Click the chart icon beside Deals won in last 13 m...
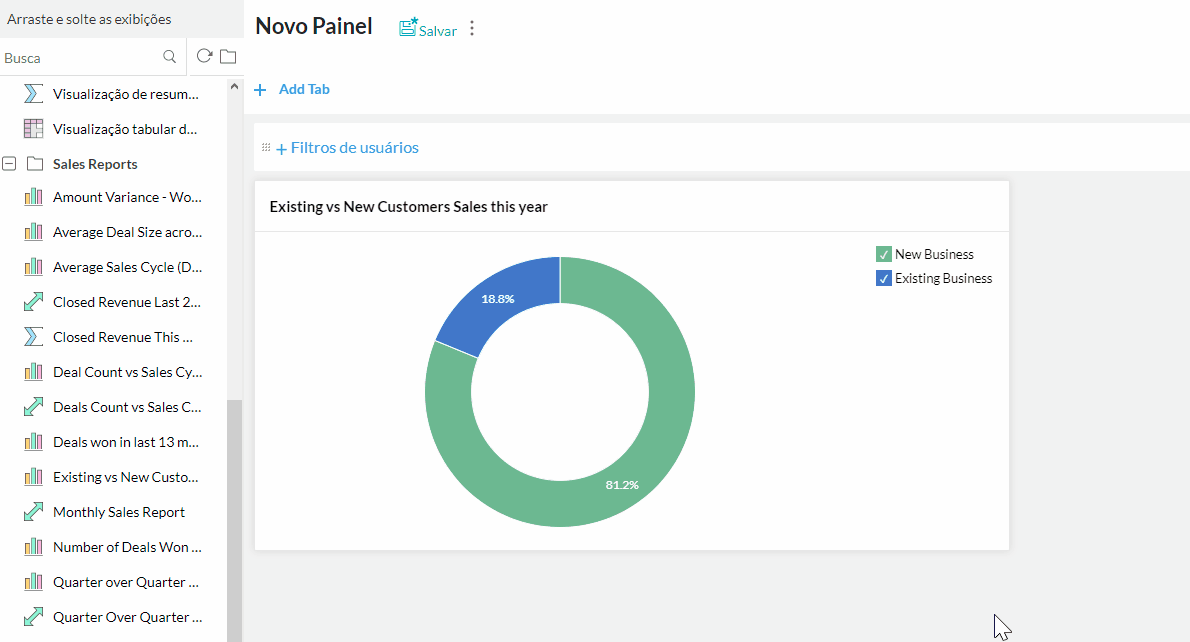Viewport: 1190px width, 642px height. click(33, 442)
